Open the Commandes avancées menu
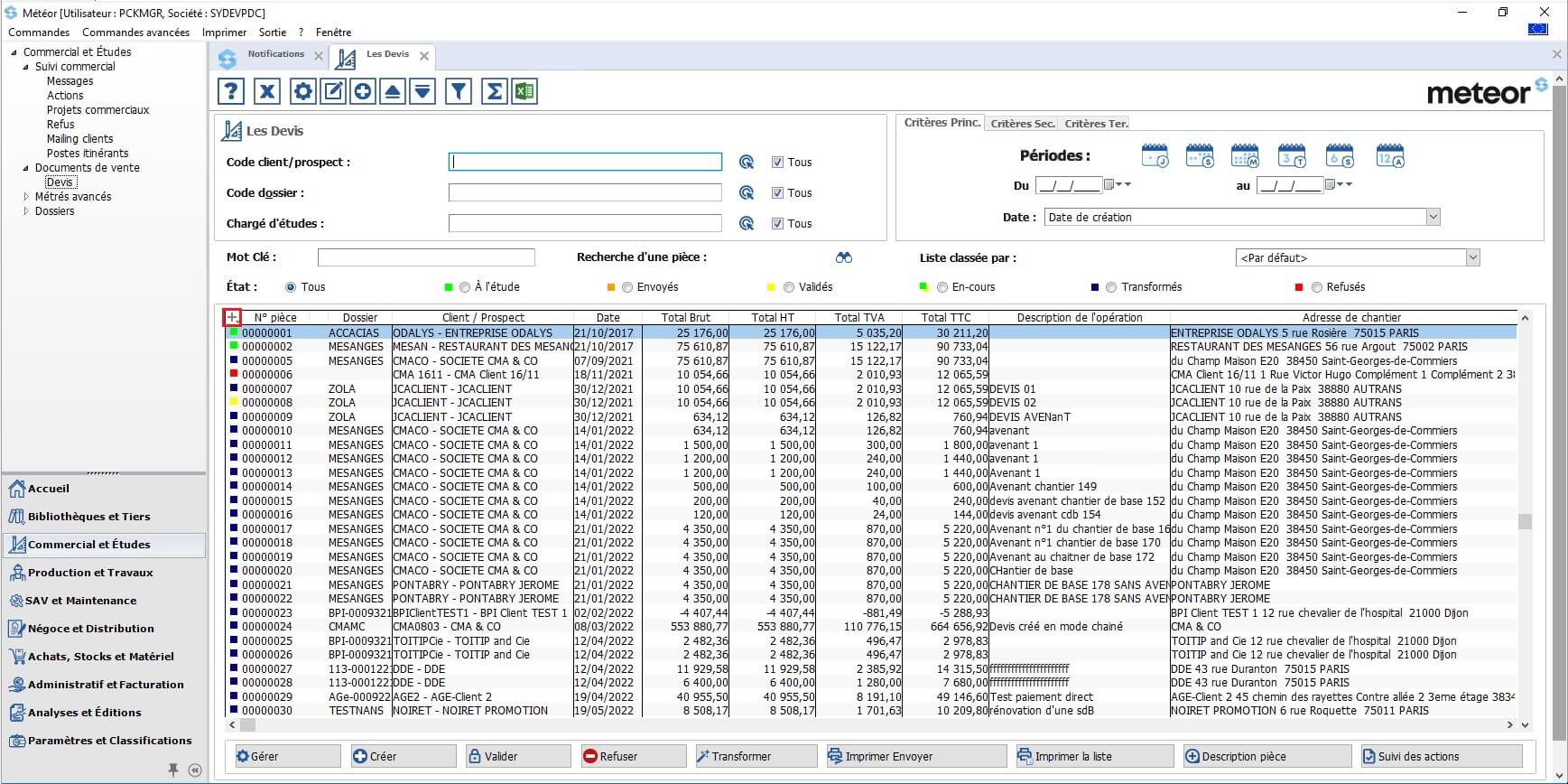This screenshot has height=784, width=1568. tap(136, 33)
